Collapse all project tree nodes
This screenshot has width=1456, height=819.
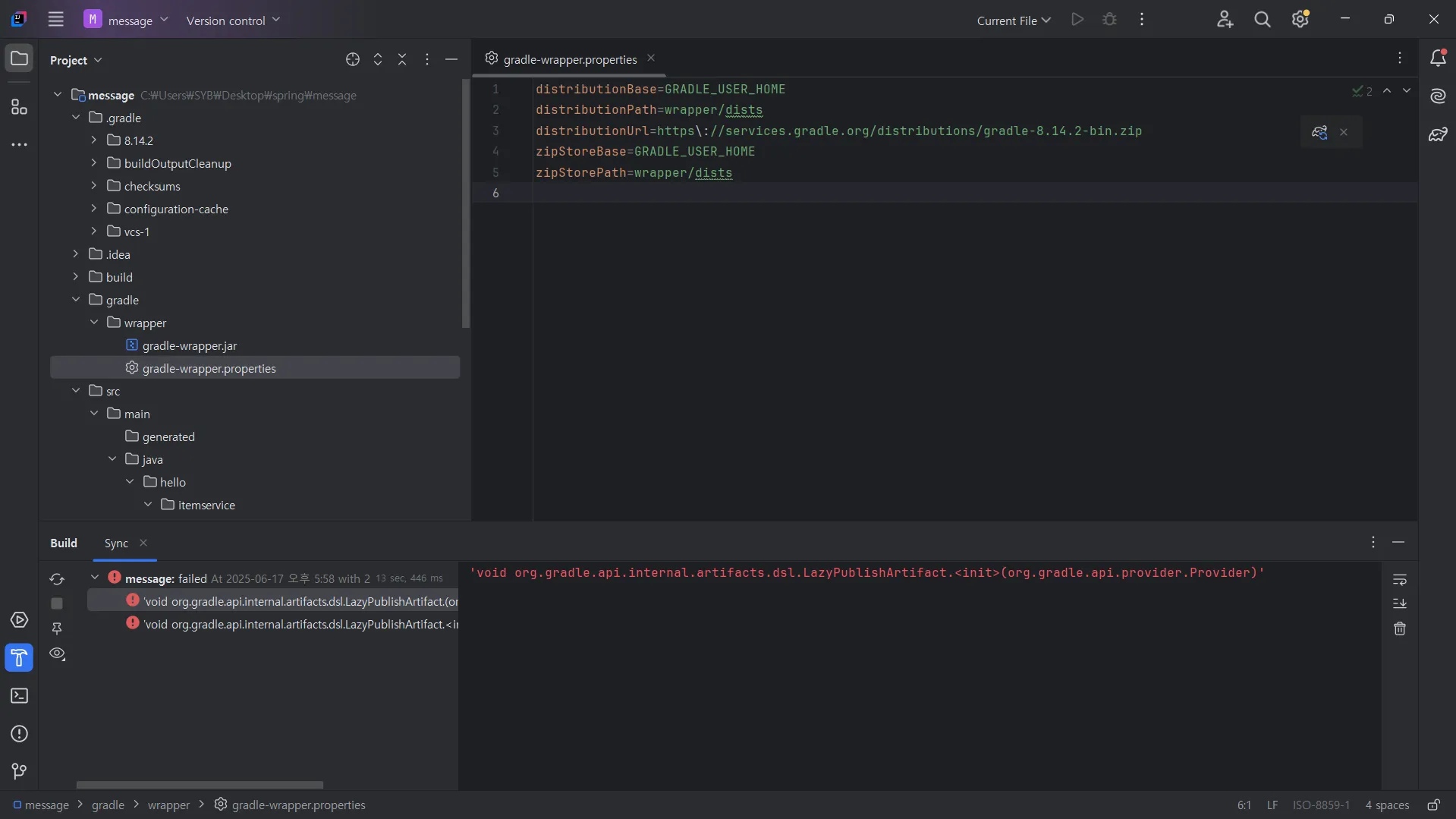coord(402,59)
